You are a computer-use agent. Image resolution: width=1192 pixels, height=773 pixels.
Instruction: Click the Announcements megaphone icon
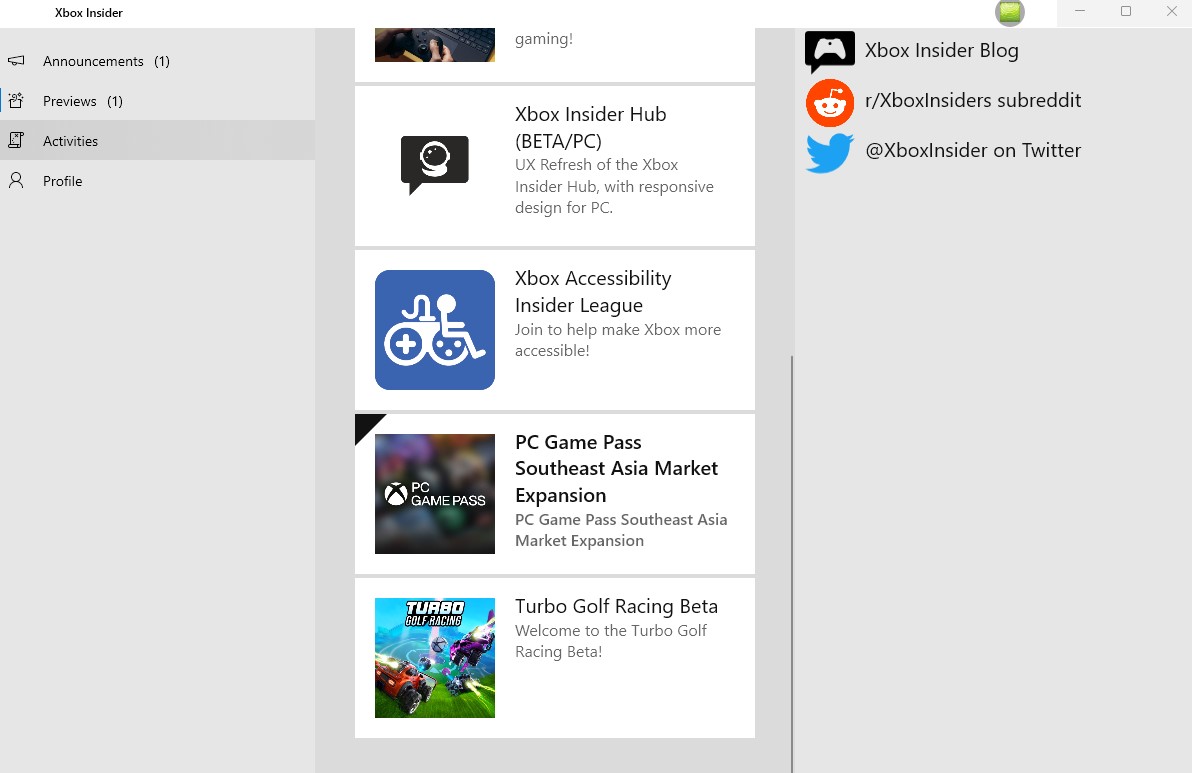(16, 61)
